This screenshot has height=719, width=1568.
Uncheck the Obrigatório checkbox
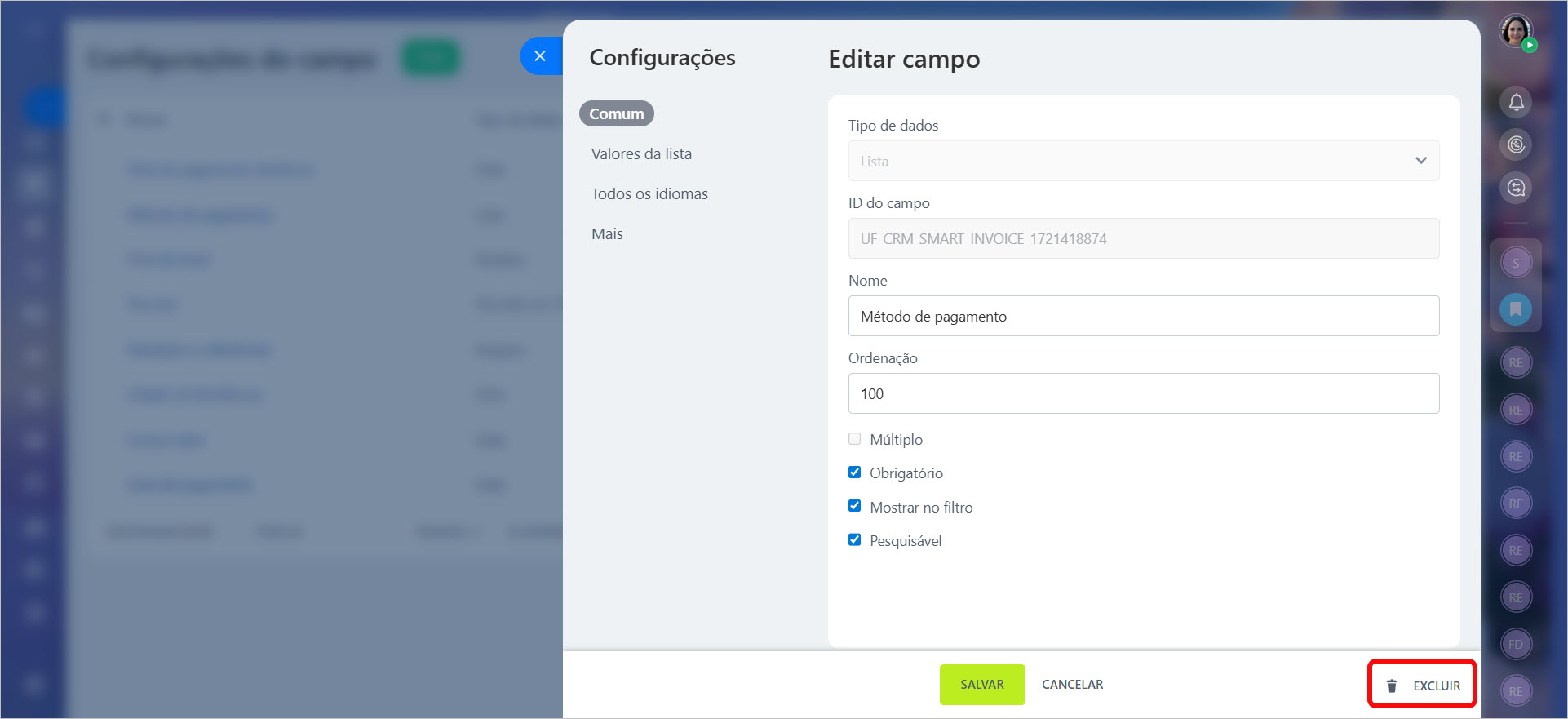[854, 473]
